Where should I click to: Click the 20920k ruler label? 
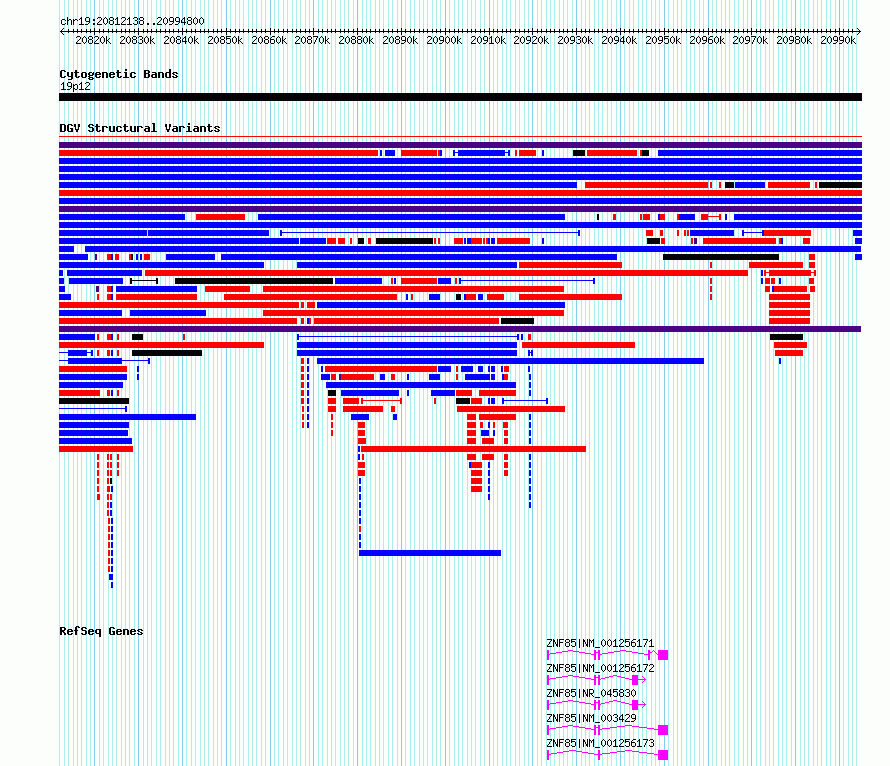click(x=531, y=40)
